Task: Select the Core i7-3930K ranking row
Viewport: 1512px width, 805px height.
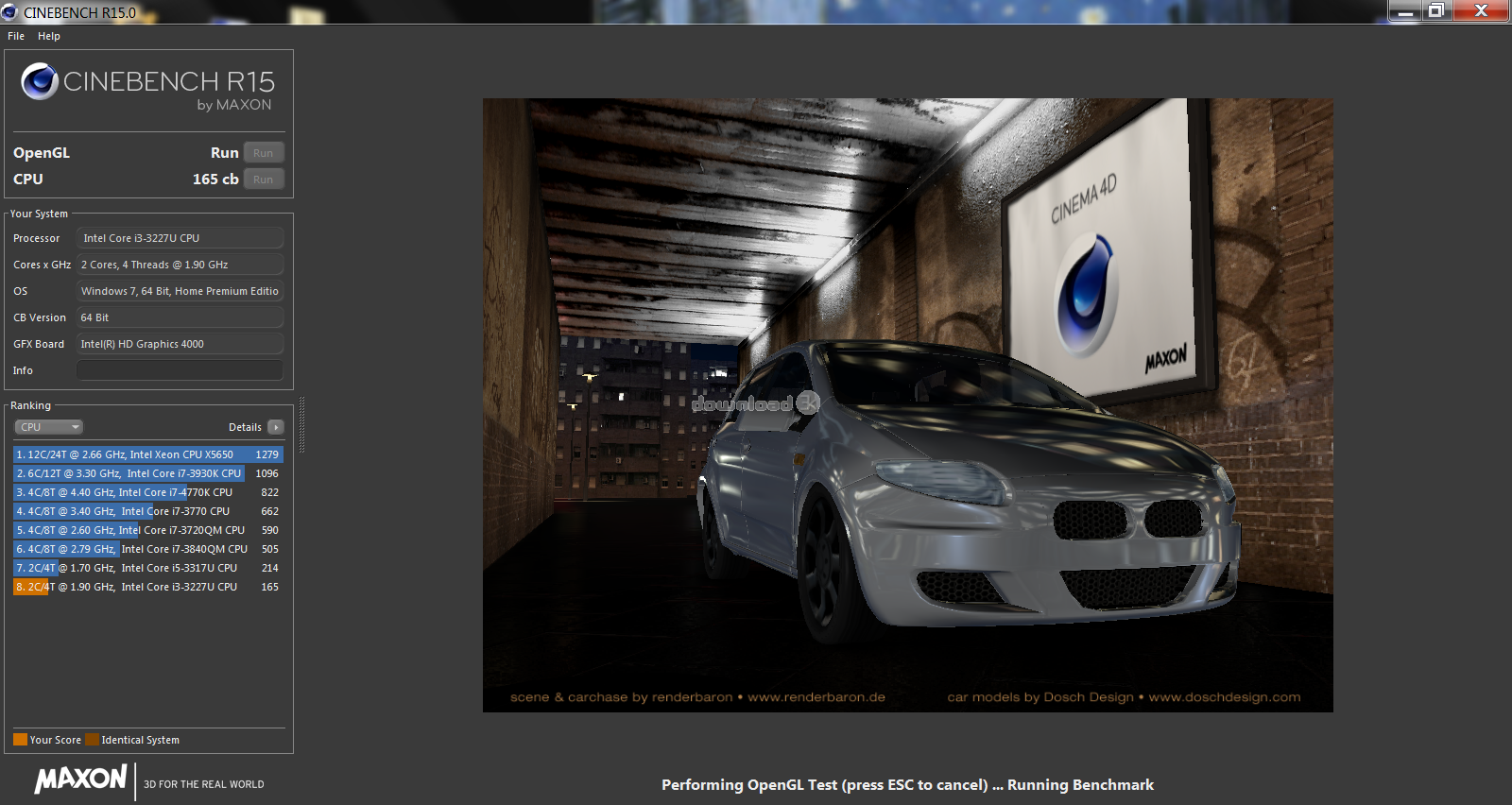Action: pyautogui.click(x=147, y=473)
